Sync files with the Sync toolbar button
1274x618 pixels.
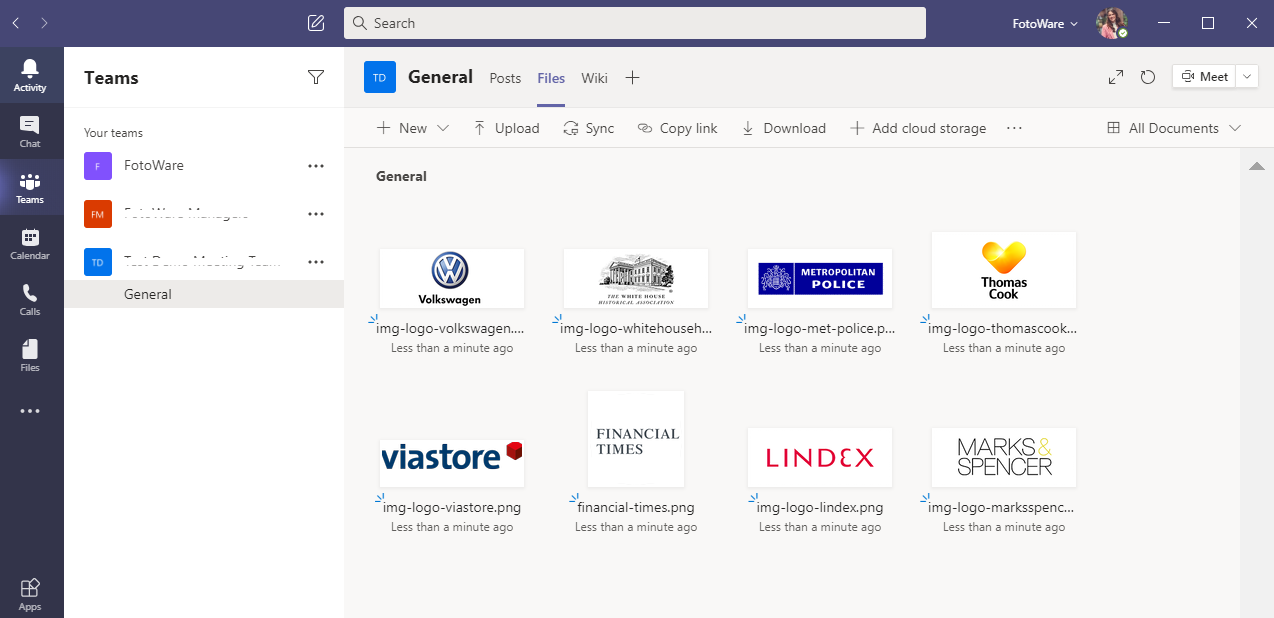pos(588,128)
